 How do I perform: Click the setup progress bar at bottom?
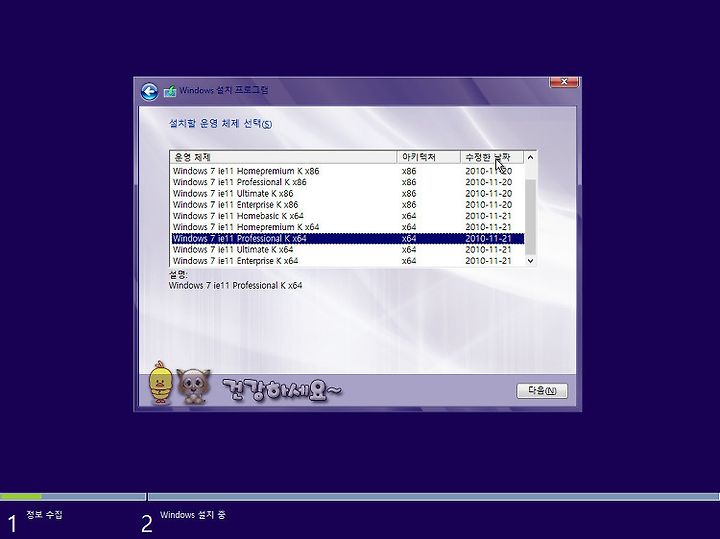(x=360, y=496)
